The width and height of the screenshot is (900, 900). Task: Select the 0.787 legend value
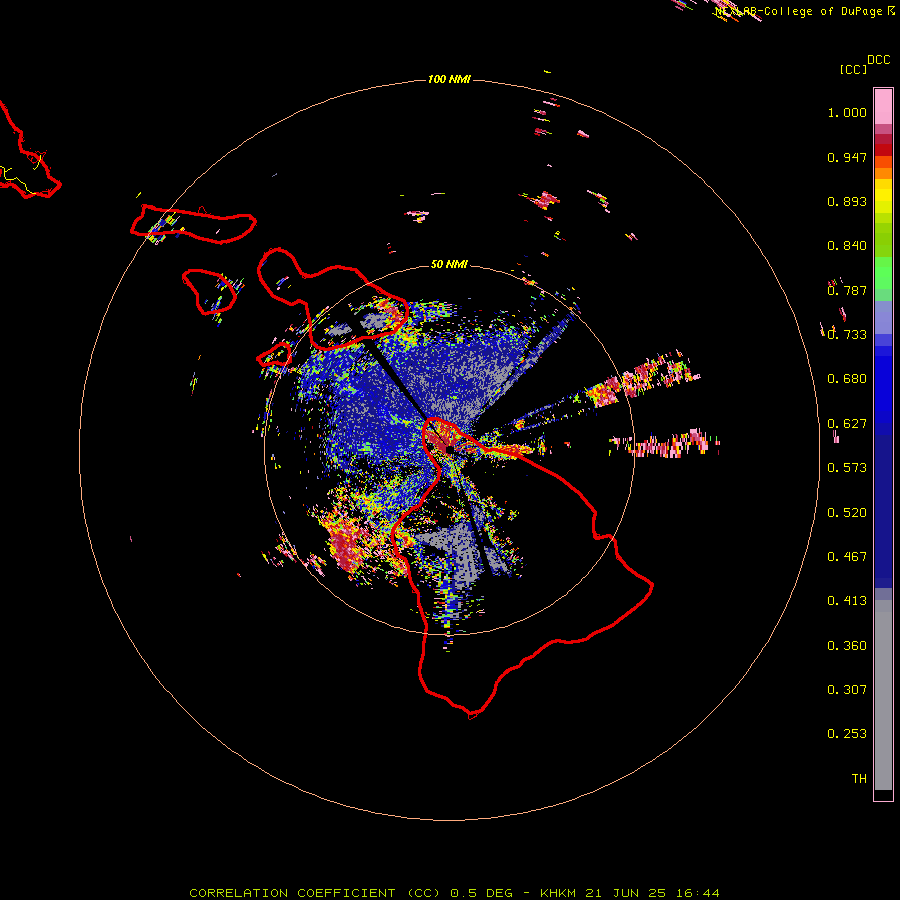(x=847, y=290)
